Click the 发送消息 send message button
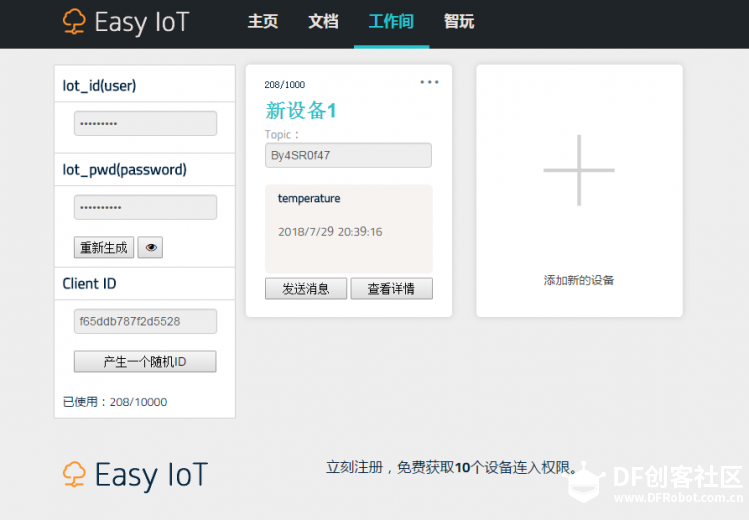Image resolution: width=749 pixels, height=520 pixels. click(306, 289)
